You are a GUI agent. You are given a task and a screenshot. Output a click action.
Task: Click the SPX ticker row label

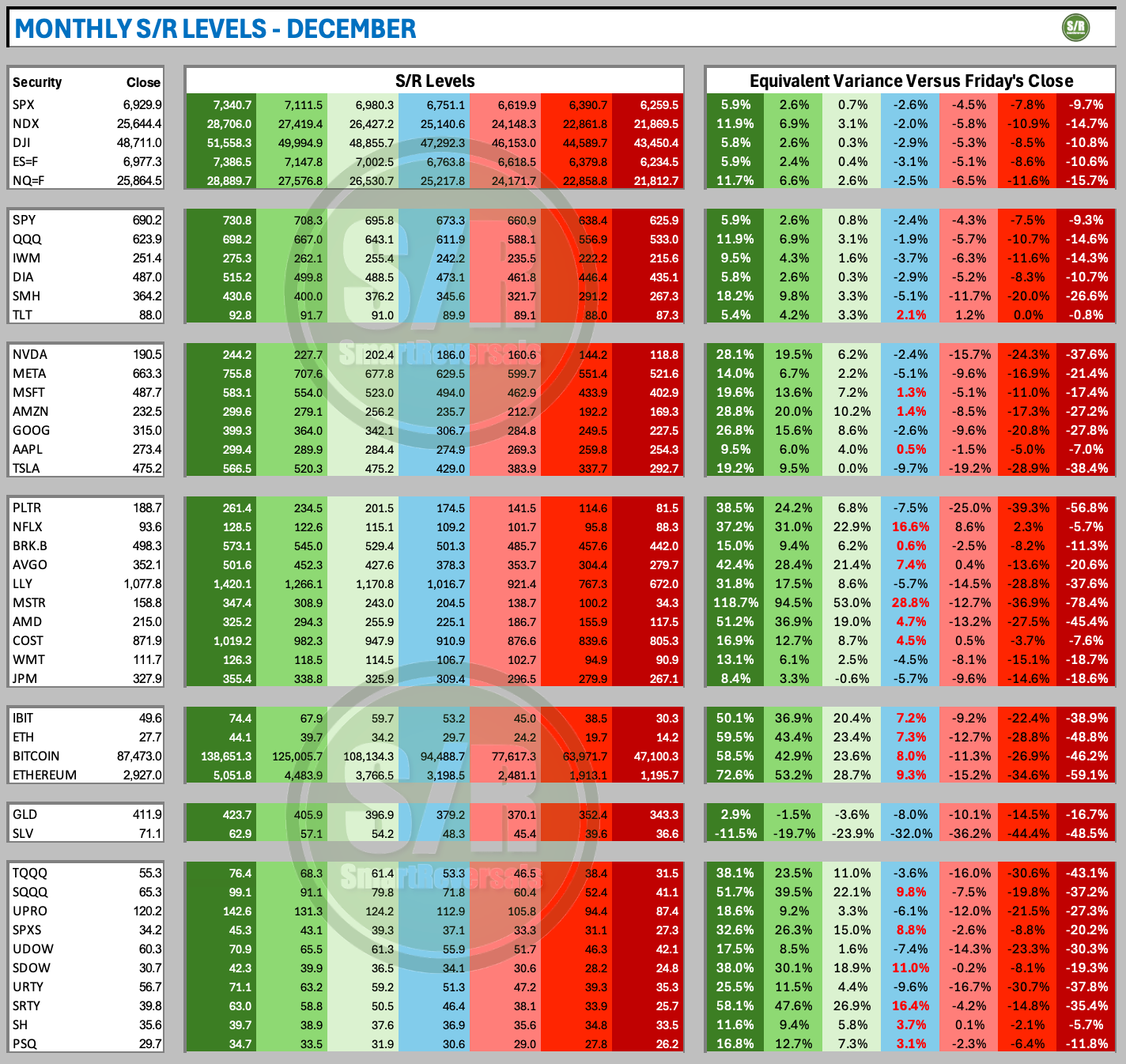coord(24,104)
